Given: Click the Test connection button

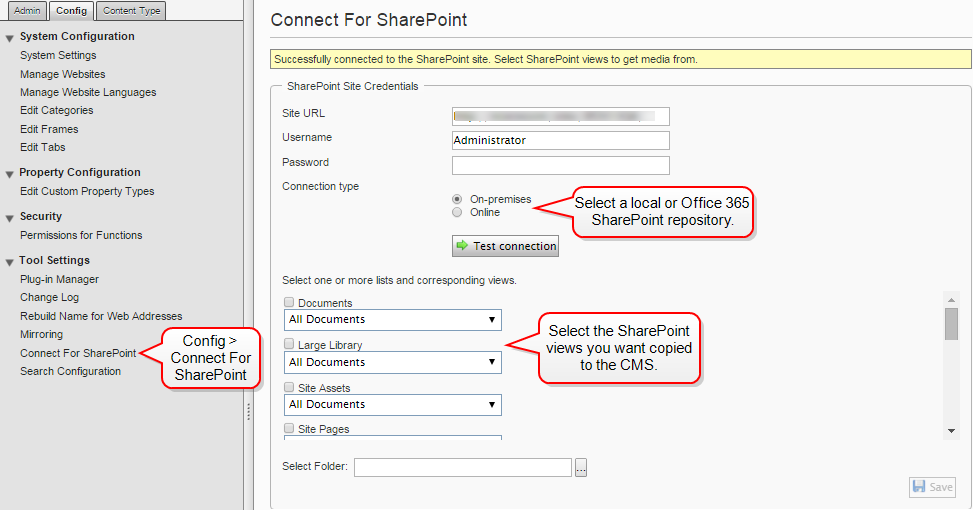Looking at the screenshot, I should coord(505,246).
